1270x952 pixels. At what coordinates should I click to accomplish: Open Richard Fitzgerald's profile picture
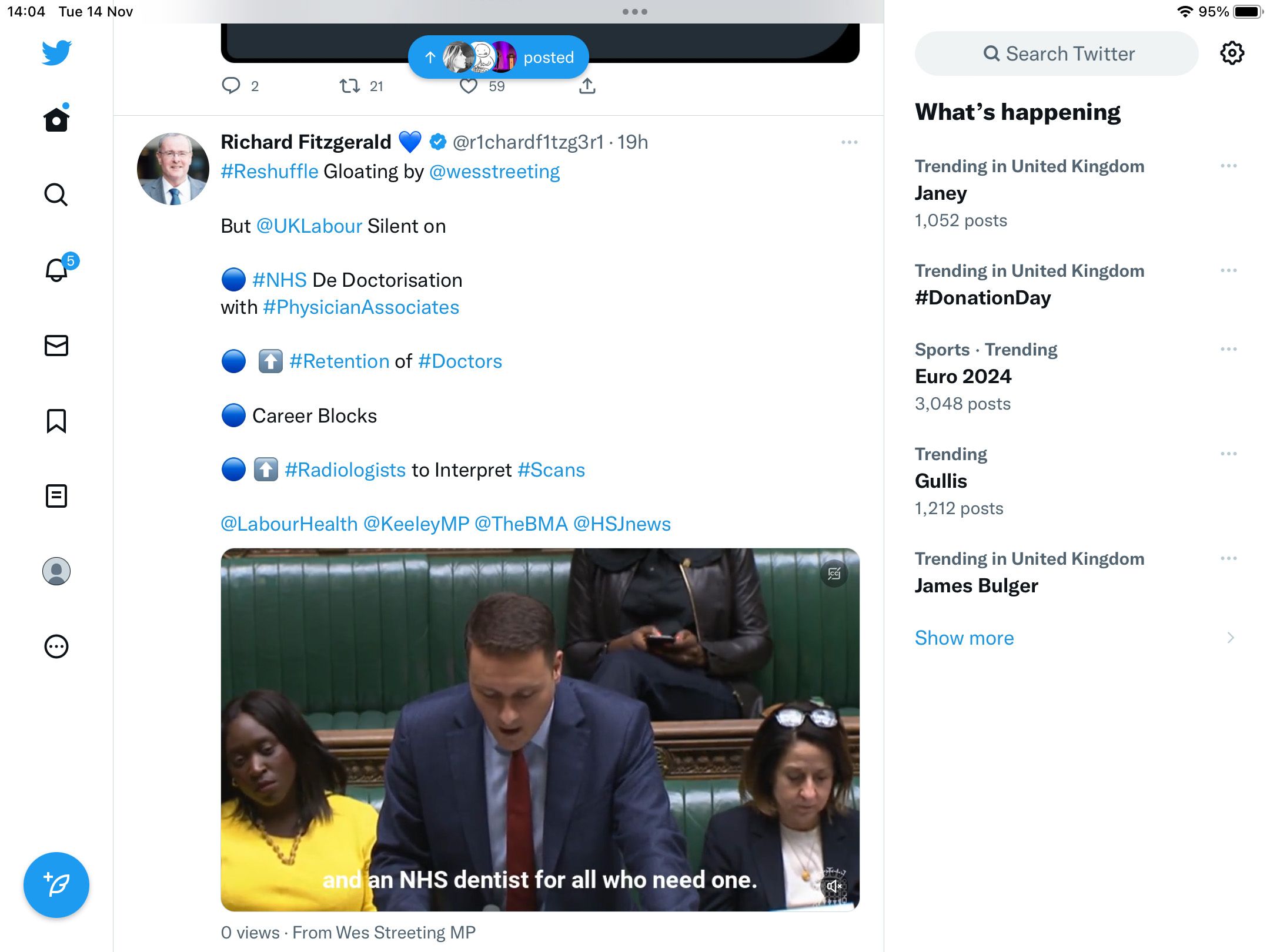click(x=173, y=169)
